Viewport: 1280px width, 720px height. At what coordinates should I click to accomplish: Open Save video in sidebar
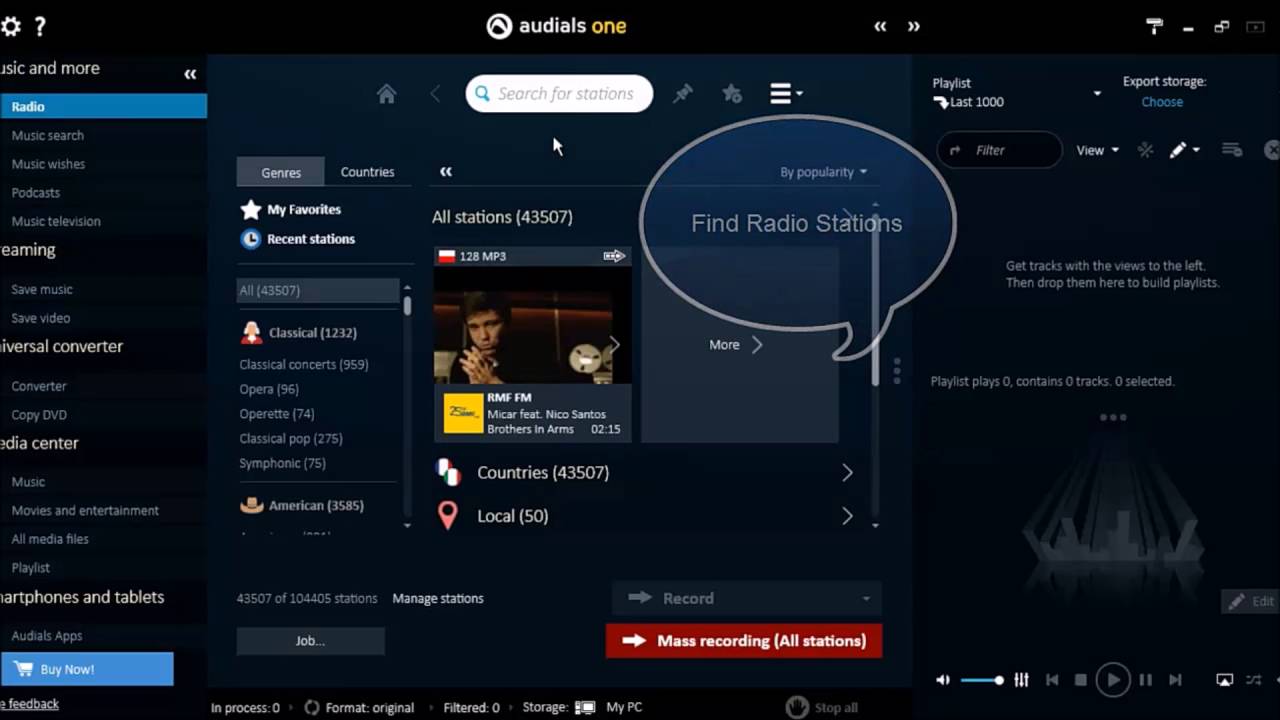coord(40,318)
